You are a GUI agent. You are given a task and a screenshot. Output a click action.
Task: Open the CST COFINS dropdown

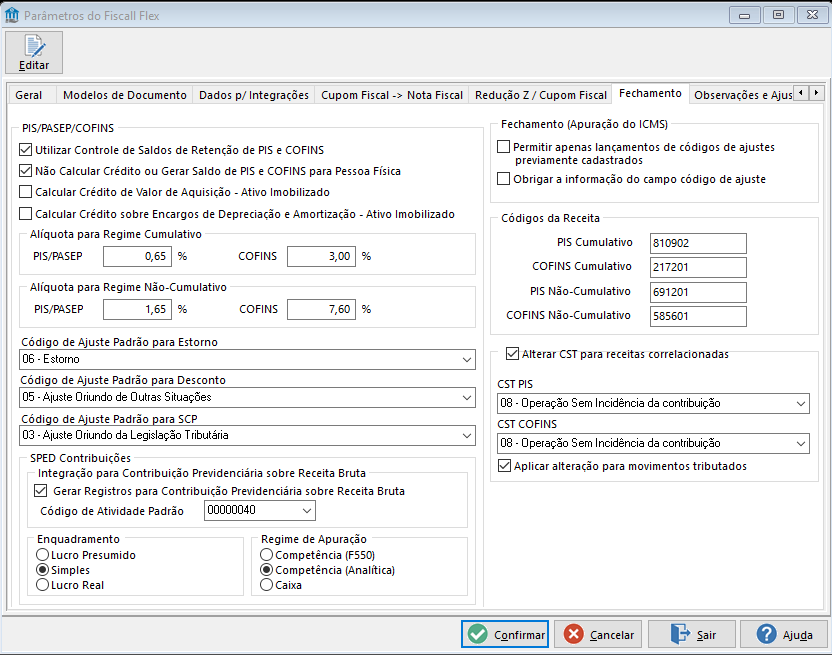[653, 443]
